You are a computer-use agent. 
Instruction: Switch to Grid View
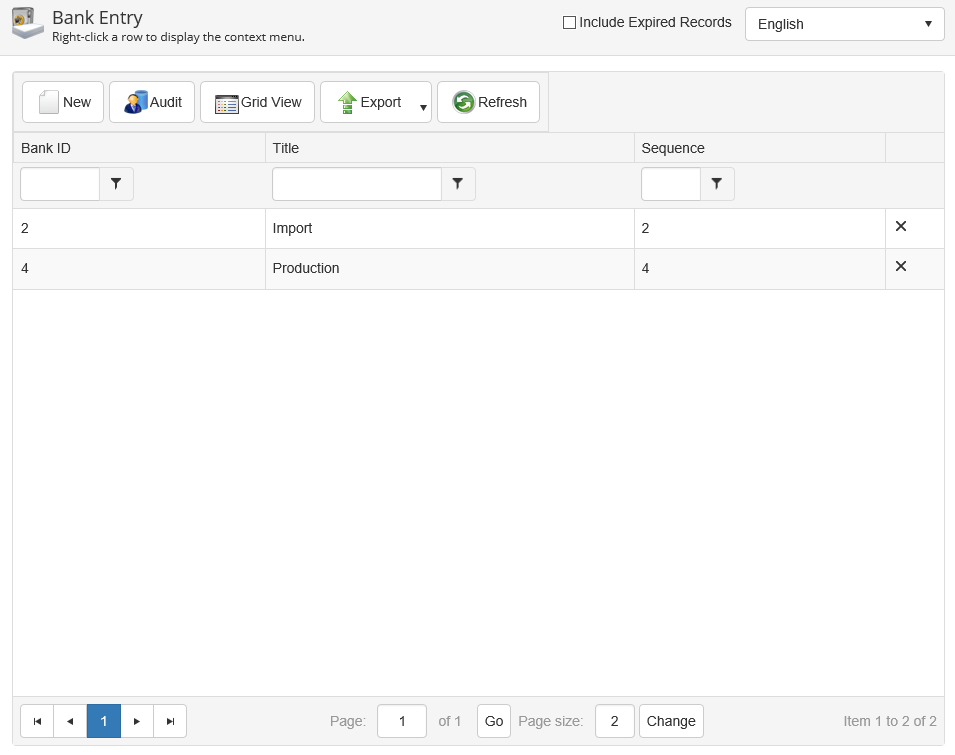pyautogui.click(x=258, y=102)
